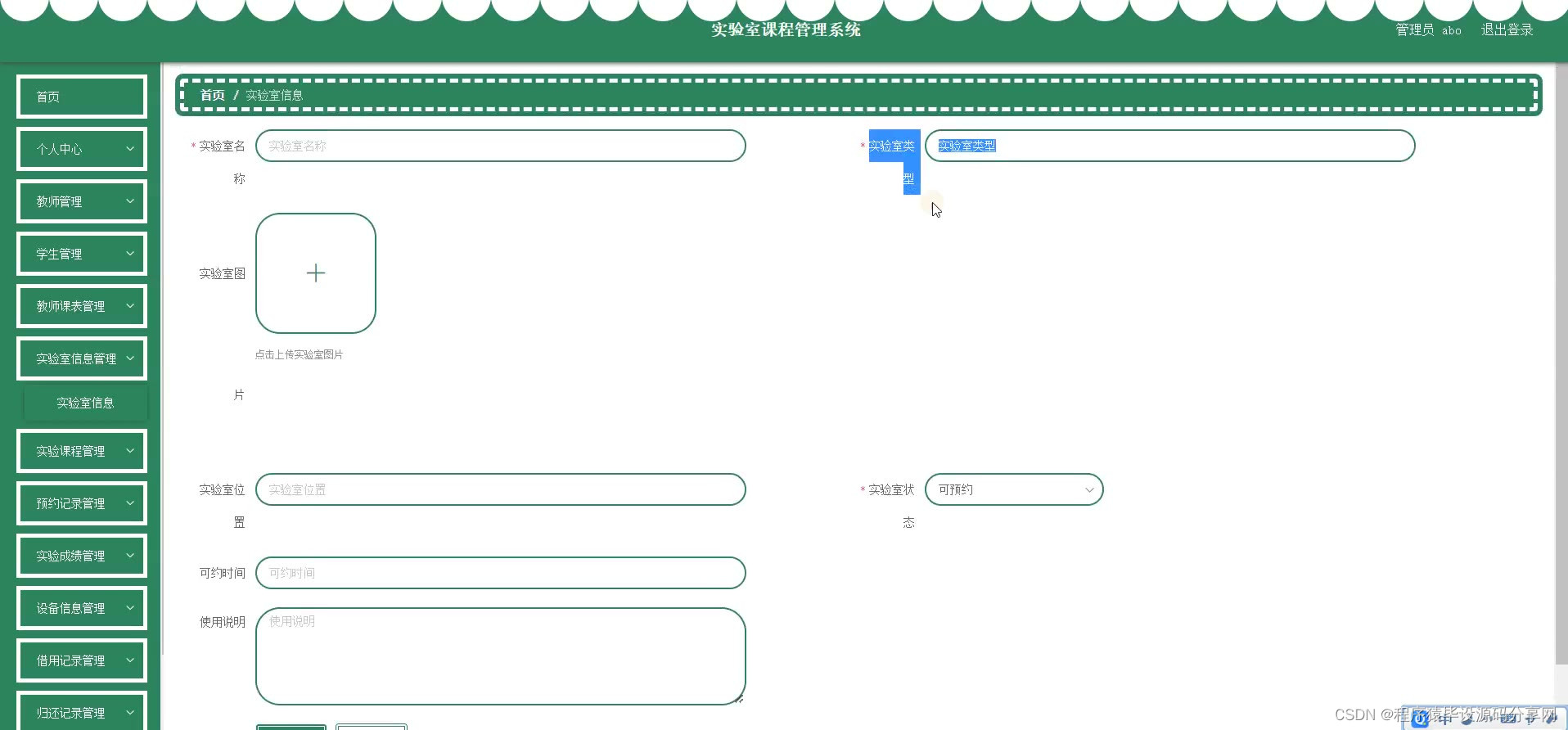1568x730 pixels.
Task: Expand the 实验成绩管理 sidebar menu
Action: pos(82,556)
